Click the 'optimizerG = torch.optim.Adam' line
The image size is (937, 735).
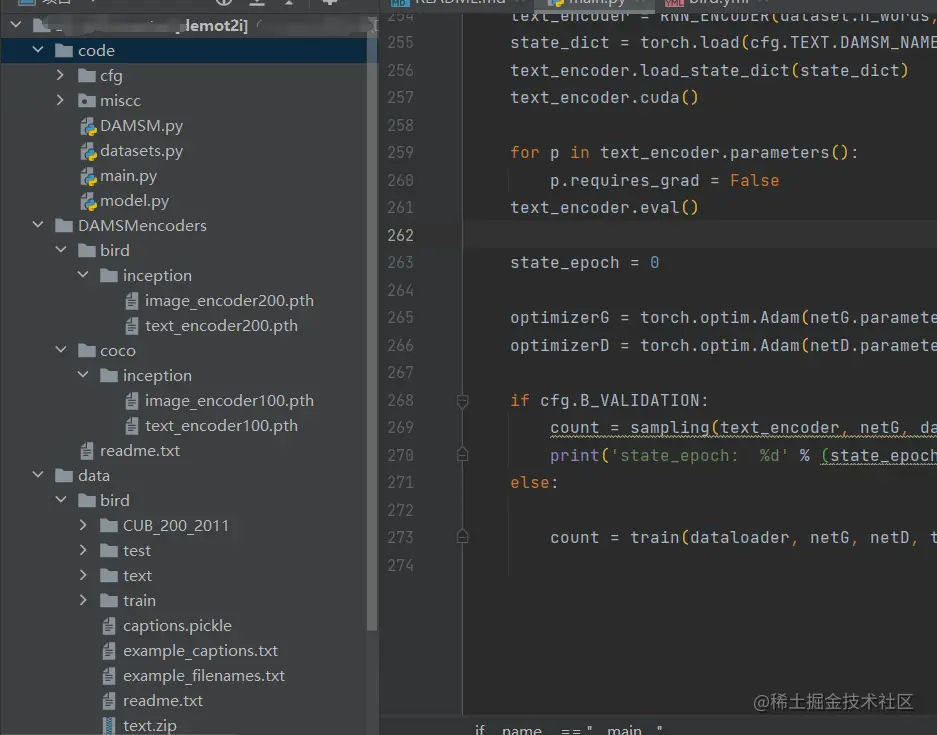click(724, 318)
